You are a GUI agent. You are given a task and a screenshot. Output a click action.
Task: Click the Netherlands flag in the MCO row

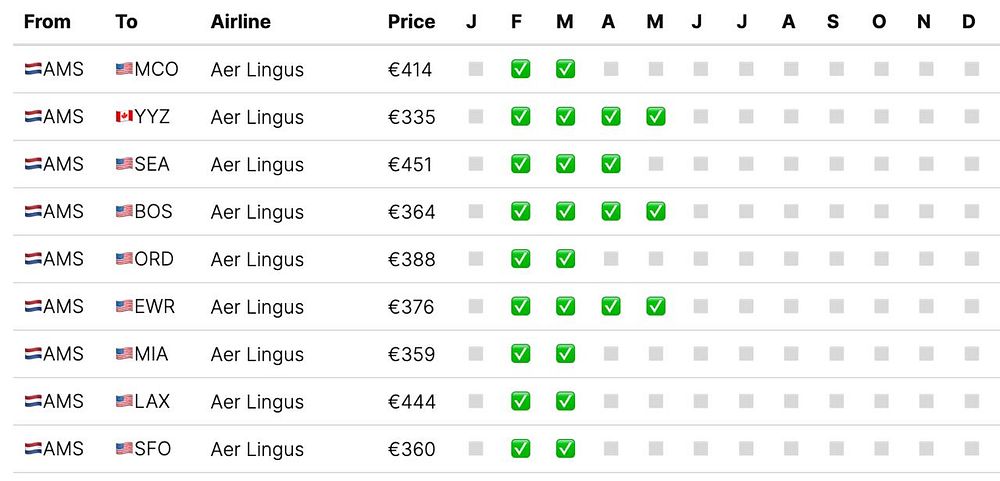(x=33, y=70)
